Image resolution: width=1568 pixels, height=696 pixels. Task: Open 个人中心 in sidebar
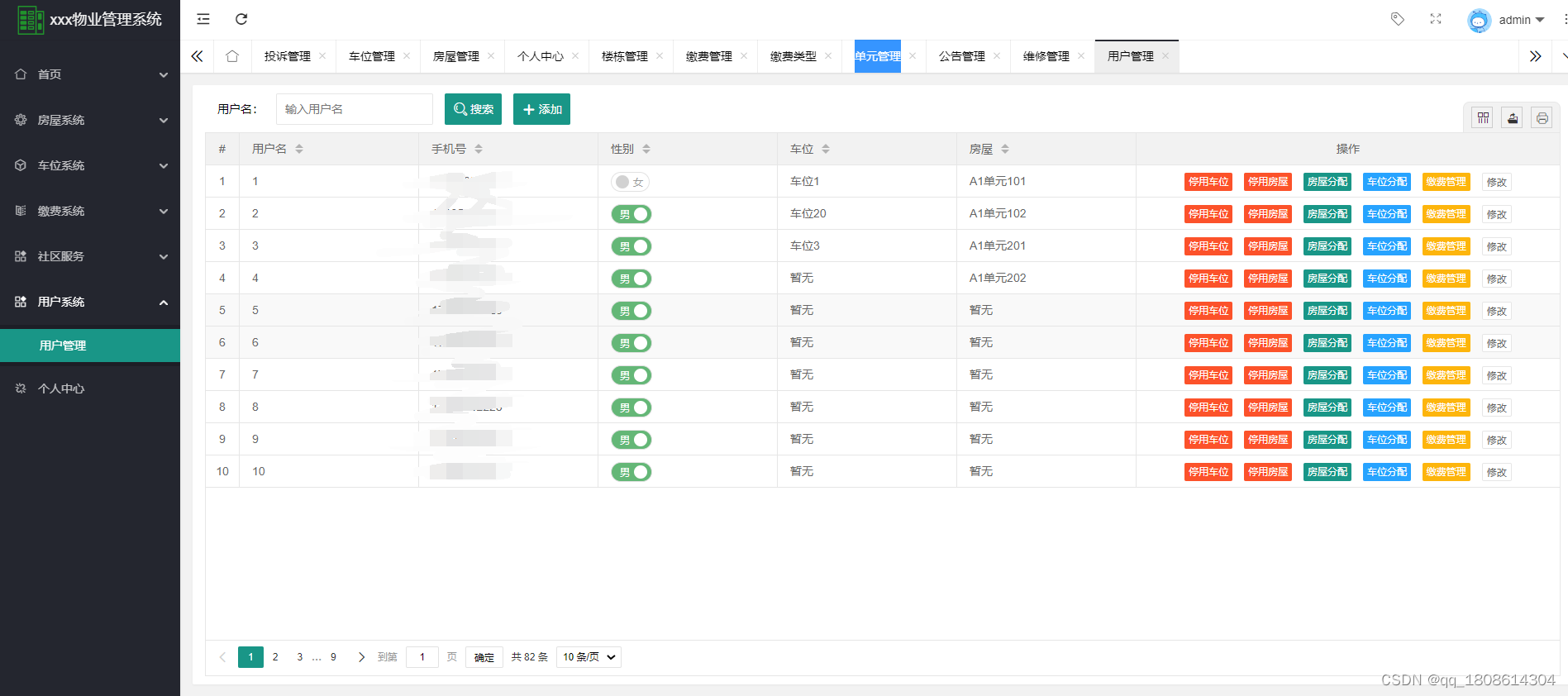(90, 389)
